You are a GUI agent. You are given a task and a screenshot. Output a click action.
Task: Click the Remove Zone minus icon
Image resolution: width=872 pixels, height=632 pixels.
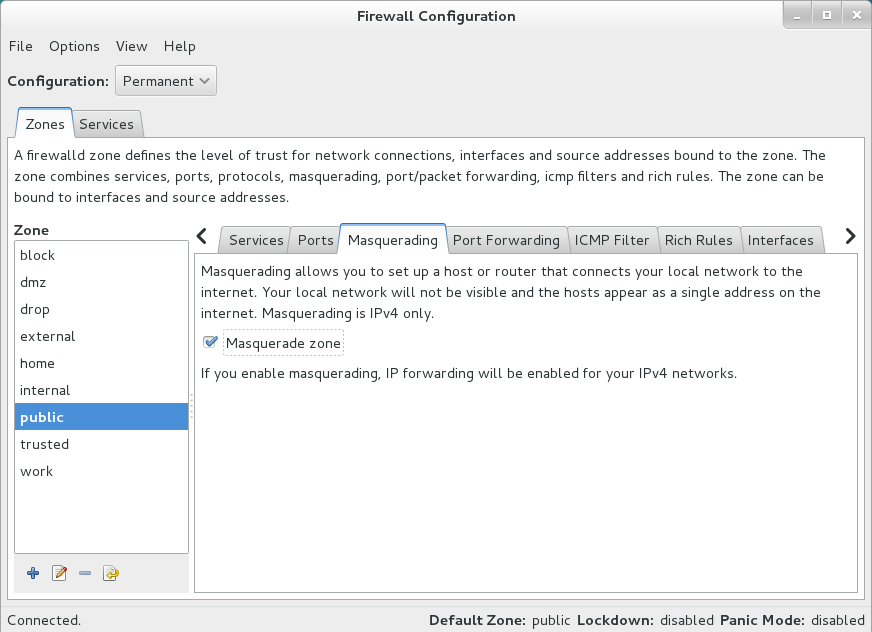pyautogui.click(x=85, y=573)
